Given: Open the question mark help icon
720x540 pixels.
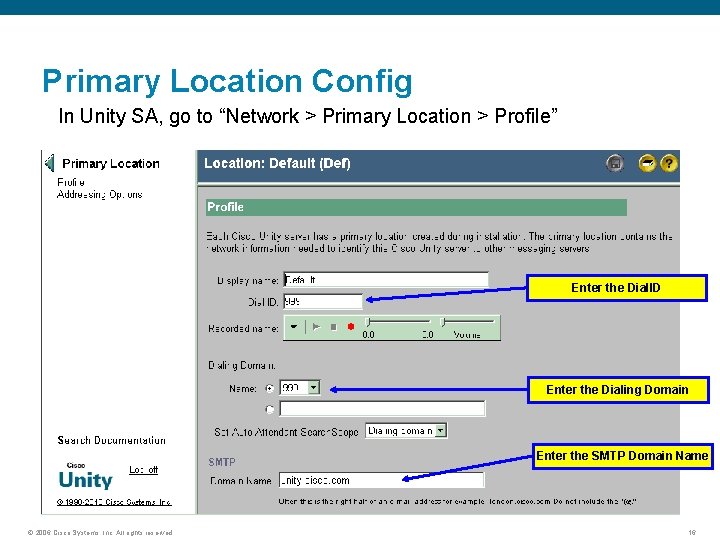Looking at the screenshot, I should coord(669,163).
